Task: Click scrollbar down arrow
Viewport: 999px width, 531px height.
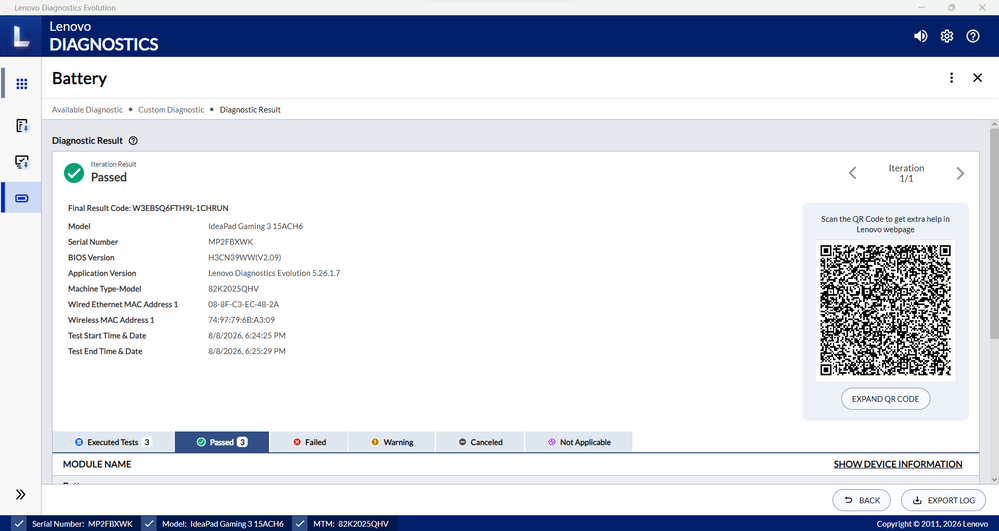Action: 994,479
